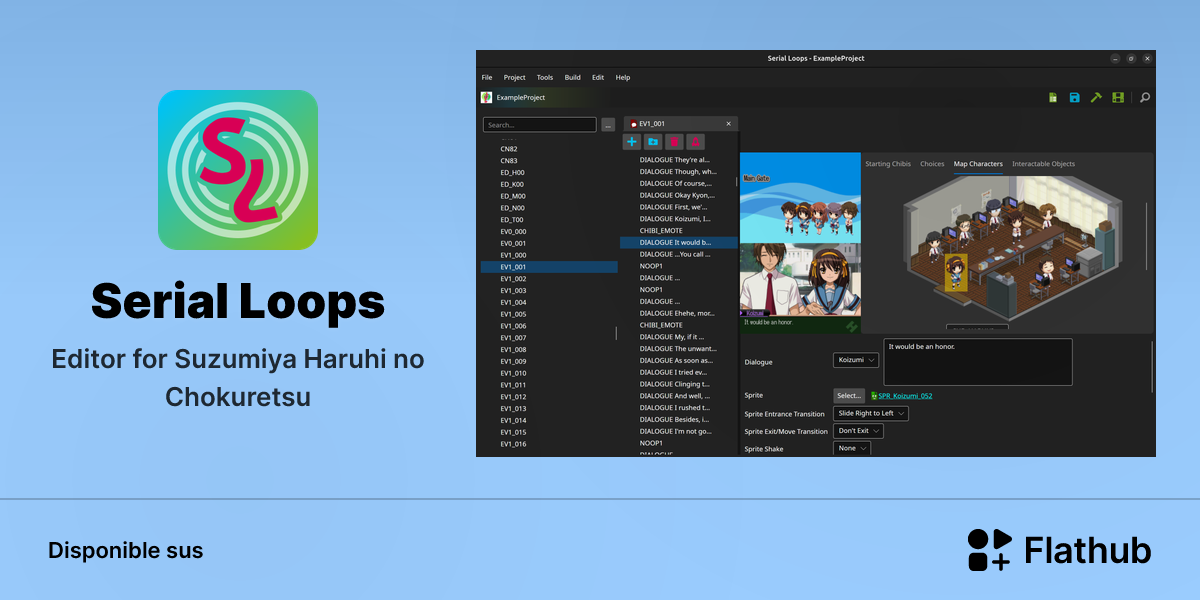Open the Sprite Entrance Transition dropdown
The image size is (1200, 600).
tap(871, 413)
